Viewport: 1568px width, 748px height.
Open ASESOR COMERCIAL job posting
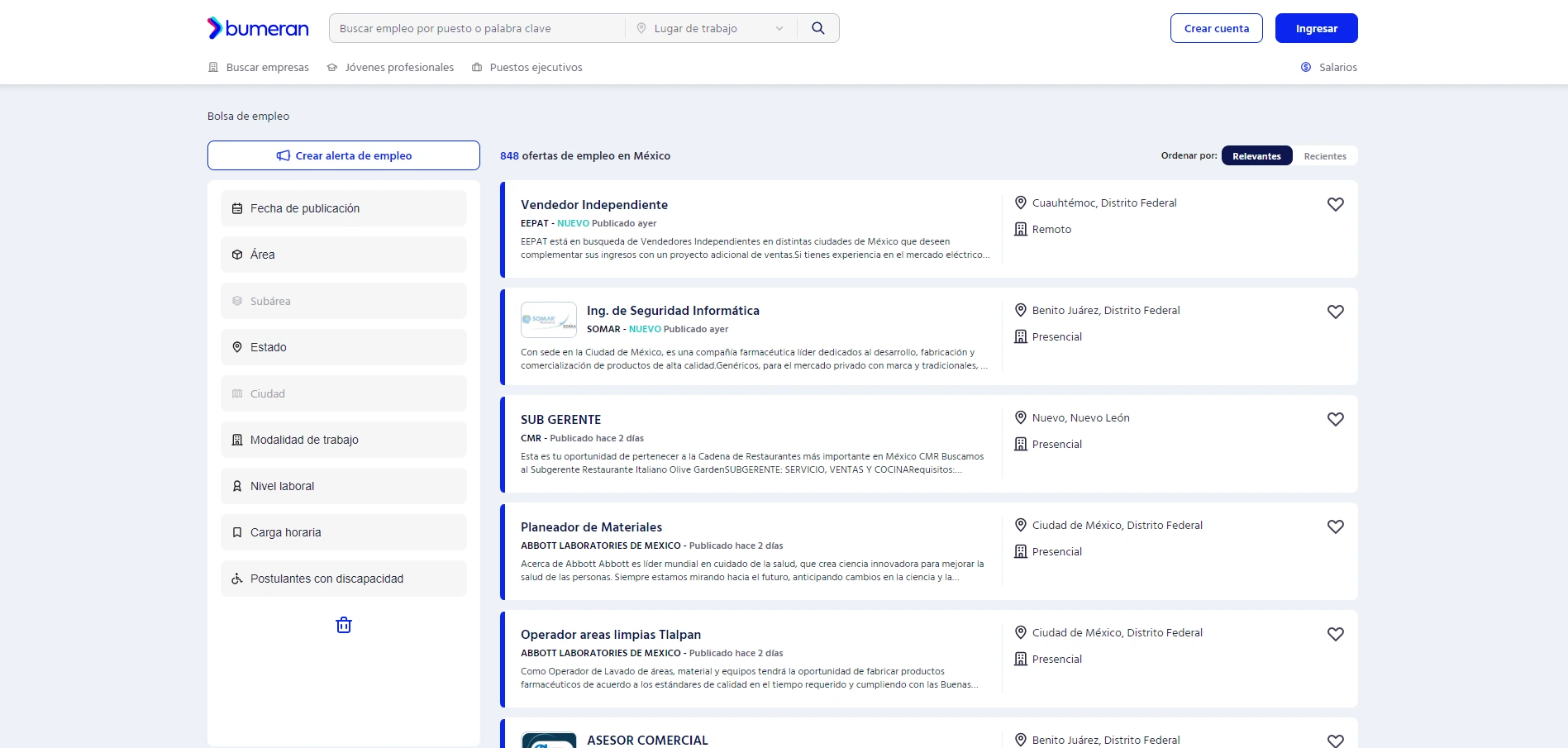647,740
